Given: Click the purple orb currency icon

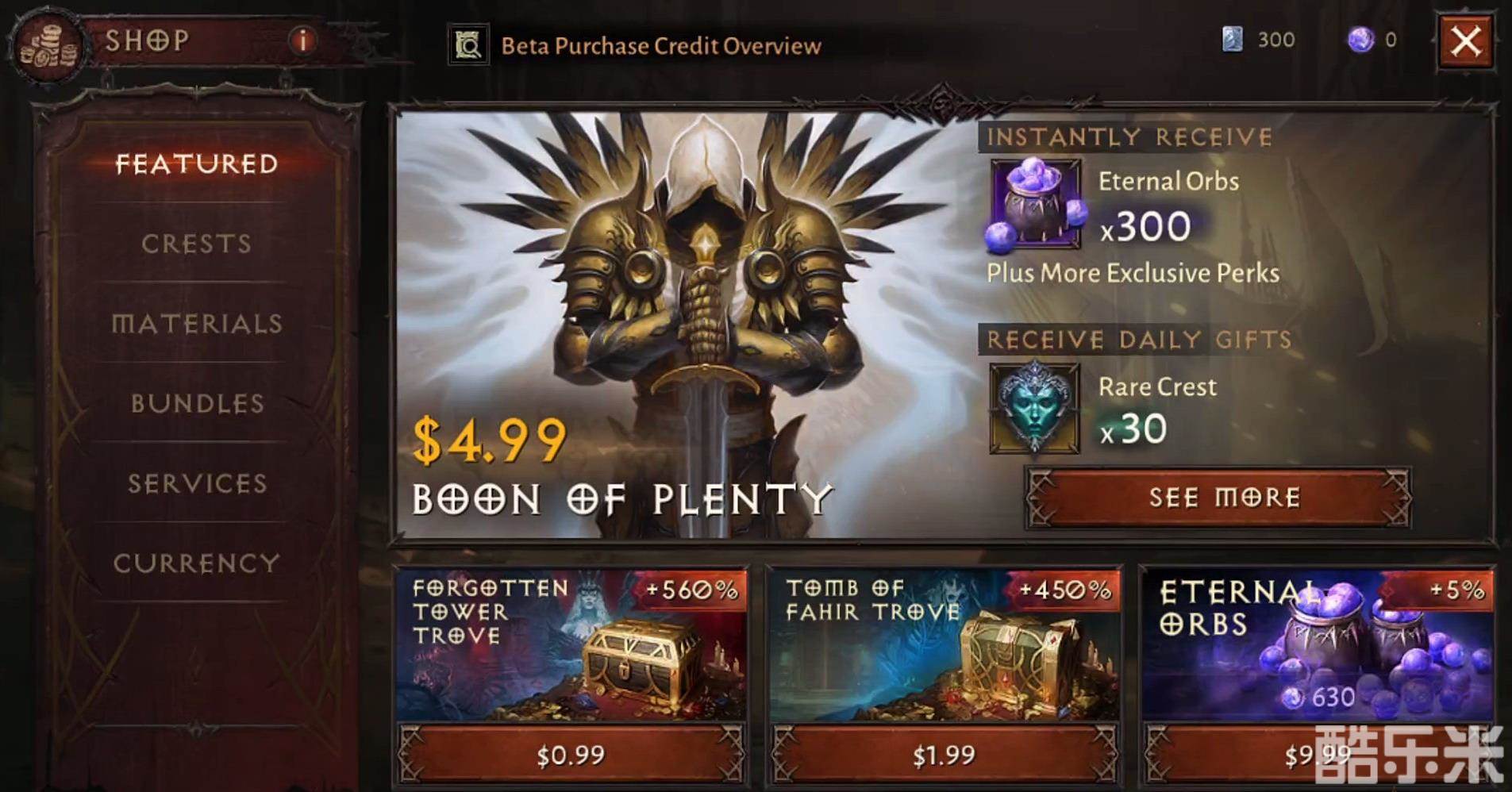Looking at the screenshot, I should click(1360, 39).
